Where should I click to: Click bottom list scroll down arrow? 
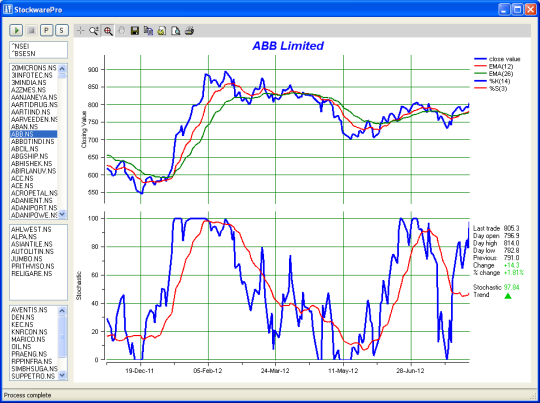(62, 375)
